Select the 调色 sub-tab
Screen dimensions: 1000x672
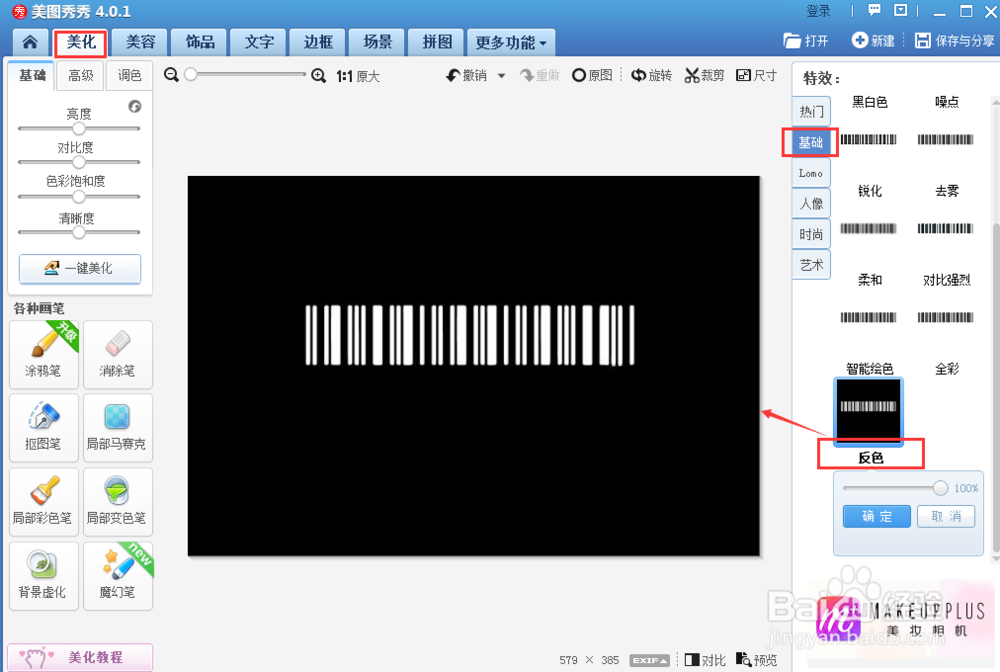(129, 76)
